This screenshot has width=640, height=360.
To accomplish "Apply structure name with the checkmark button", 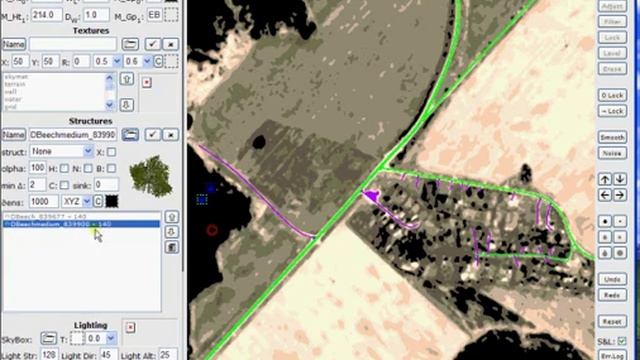I will coord(153,135).
